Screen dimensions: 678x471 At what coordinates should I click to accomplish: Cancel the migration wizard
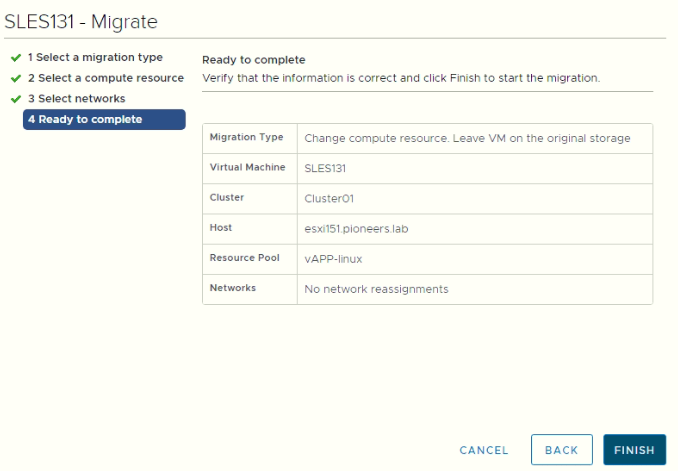point(483,450)
